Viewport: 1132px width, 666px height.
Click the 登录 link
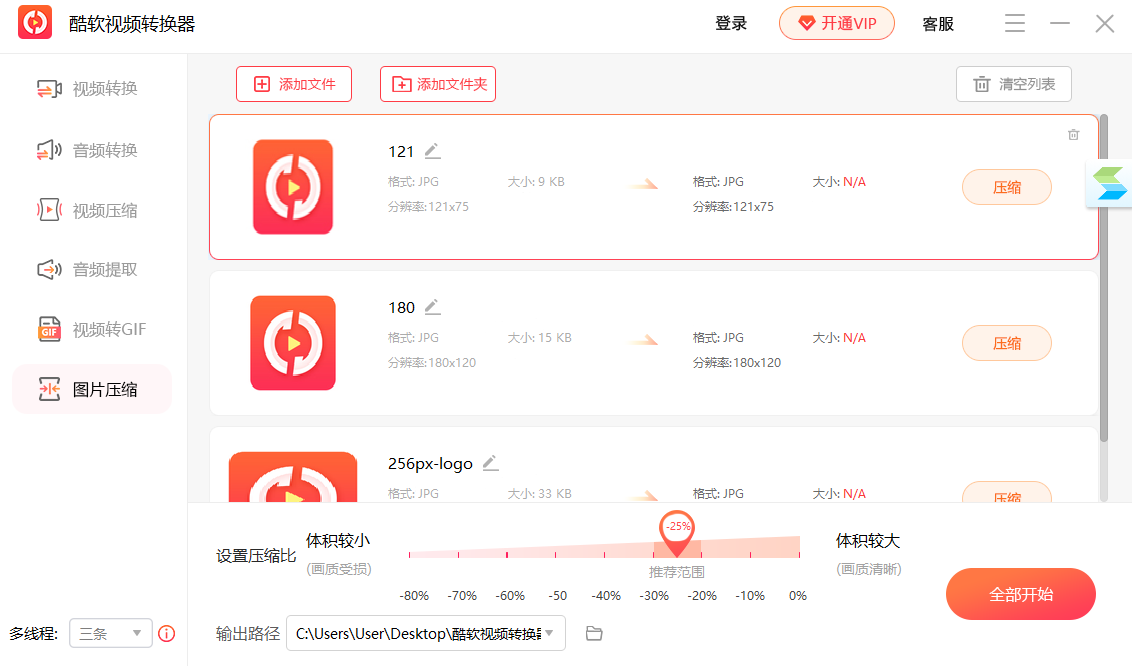(731, 24)
